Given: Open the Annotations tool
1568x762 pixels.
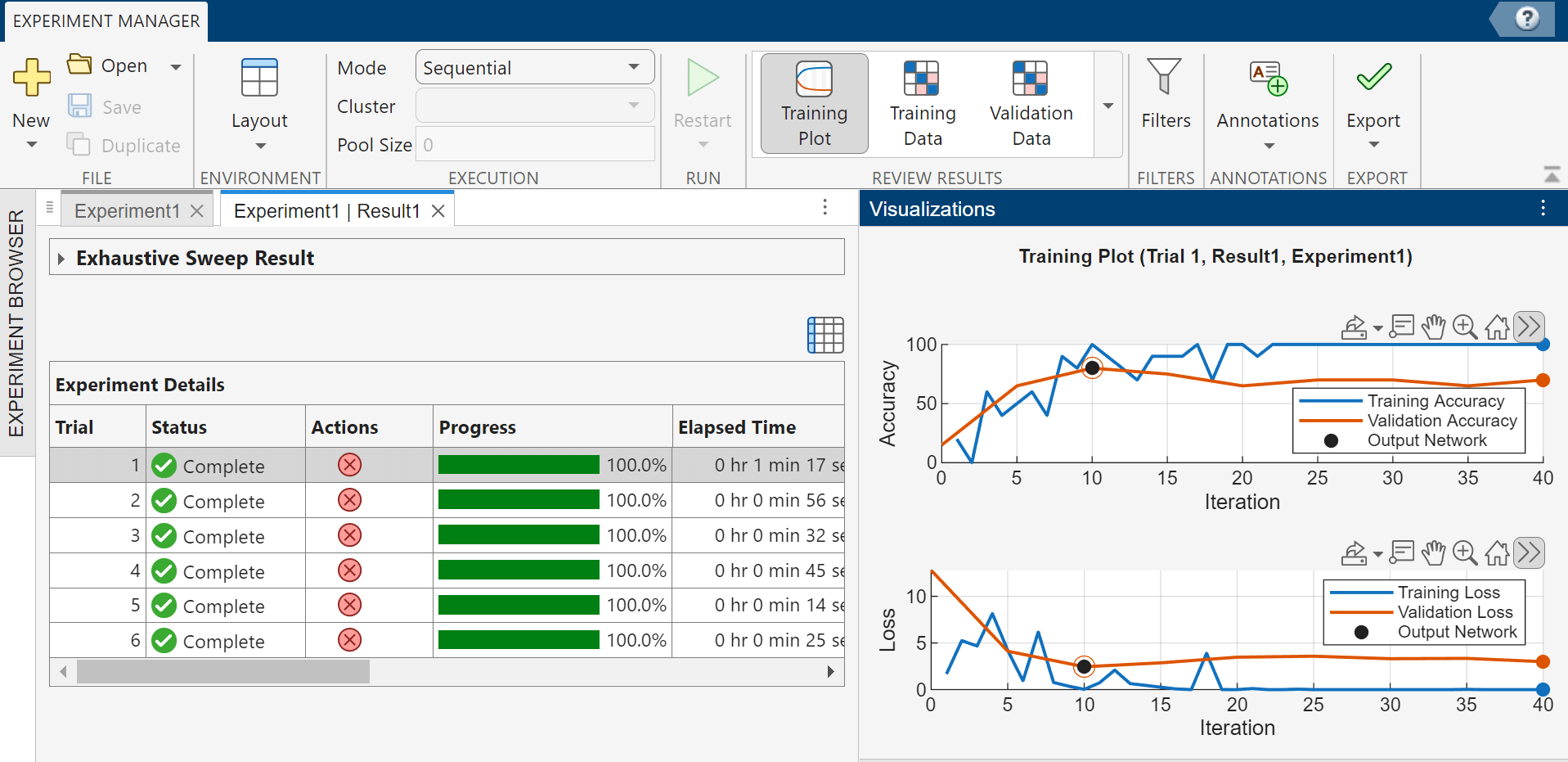Looking at the screenshot, I should (x=1267, y=90).
